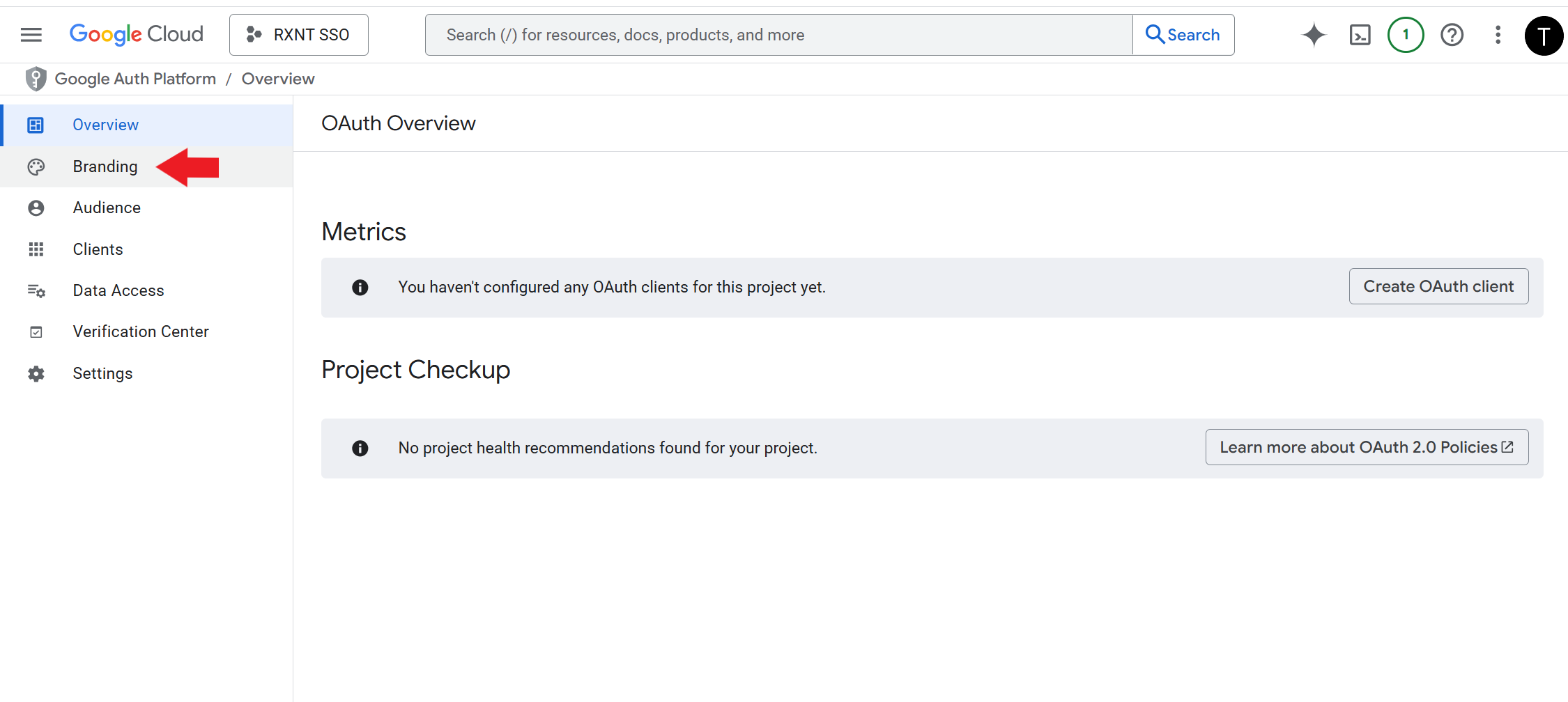
Task: Navigate via the Google Auth Platform breadcrumb
Action: pos(136,78)
